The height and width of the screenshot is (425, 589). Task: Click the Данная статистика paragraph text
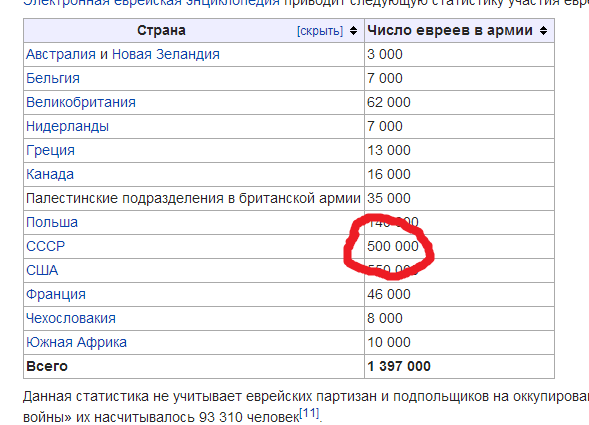click(x=306, y=407)
